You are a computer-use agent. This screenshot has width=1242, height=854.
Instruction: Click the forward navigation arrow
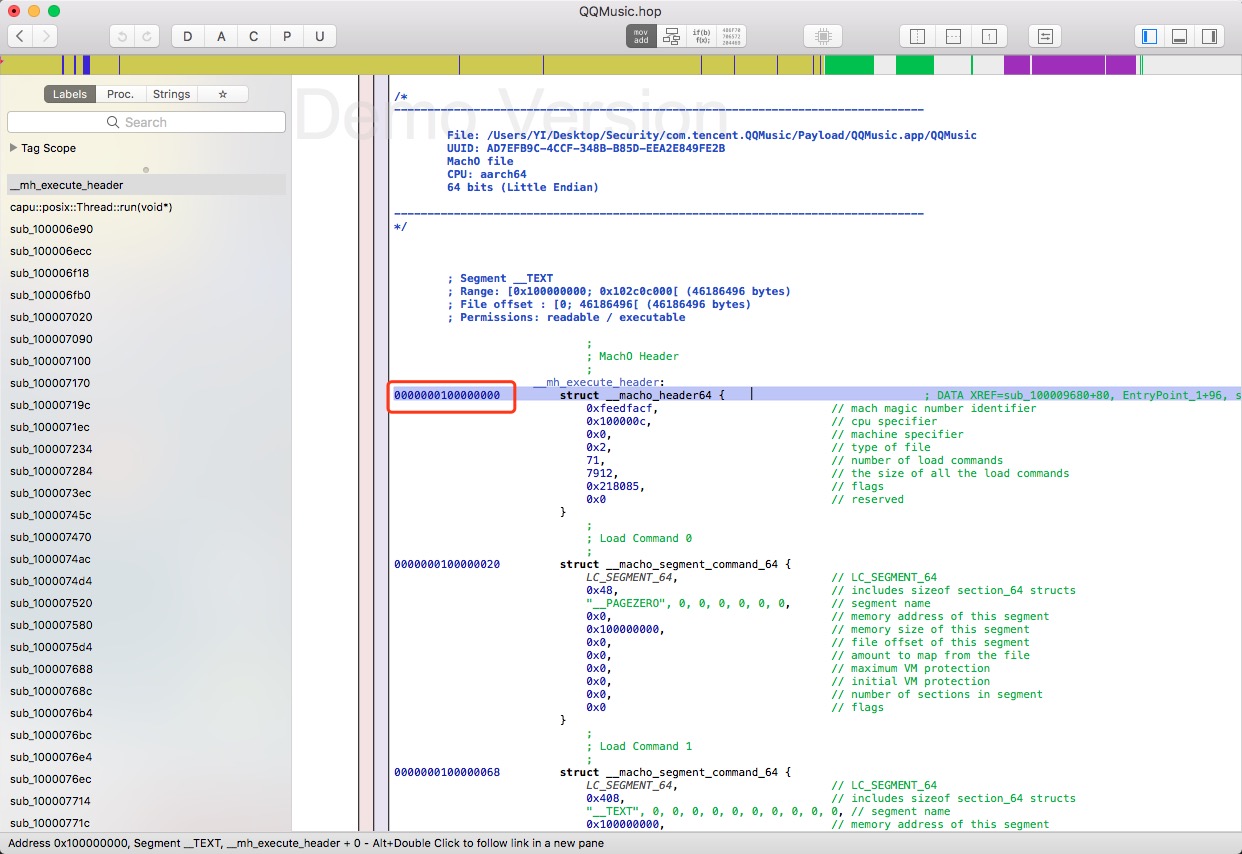45,36
